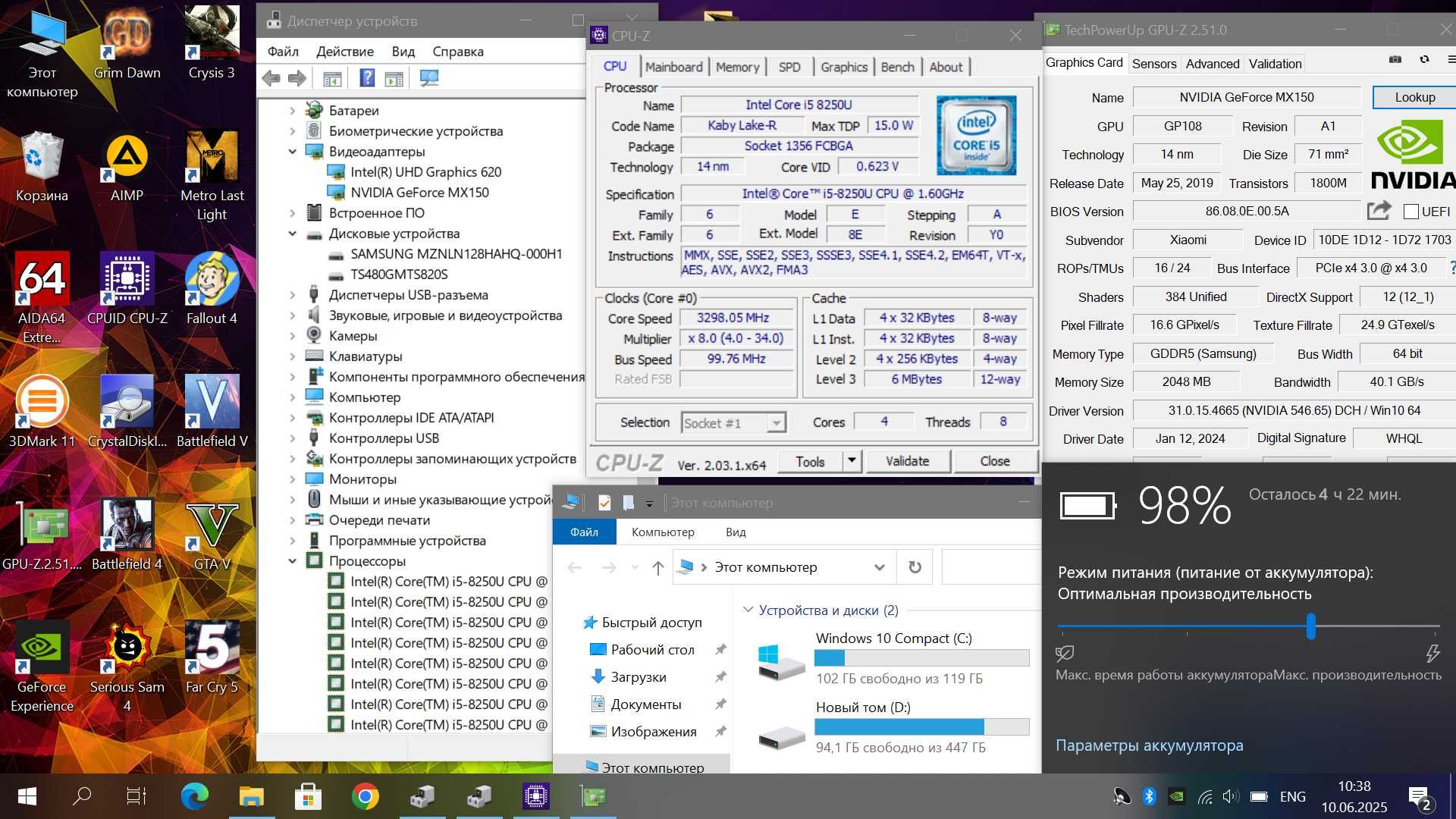Click the Bluetooth tray icon
1456x819 pixels.
pyautogui.click(x=1149, y=796)
